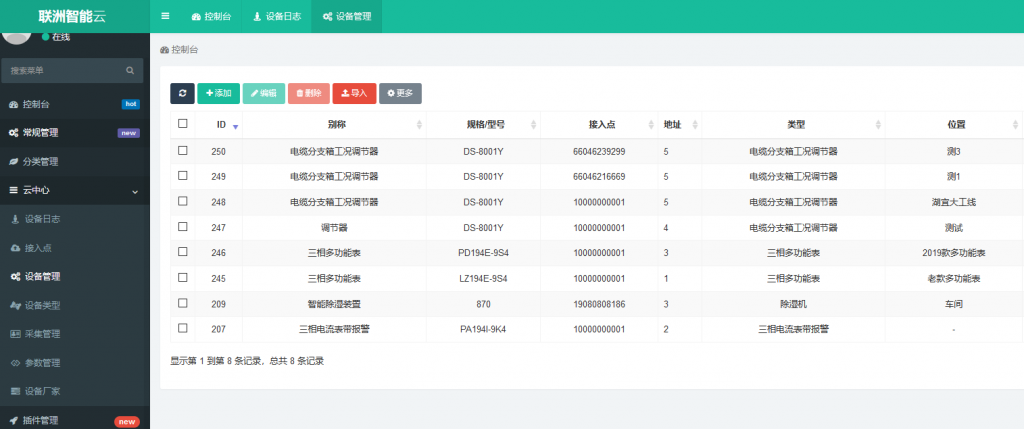Toggle the hamburger menu icon
Viewport: 1024px width, 429px height.
click(165, 16)
